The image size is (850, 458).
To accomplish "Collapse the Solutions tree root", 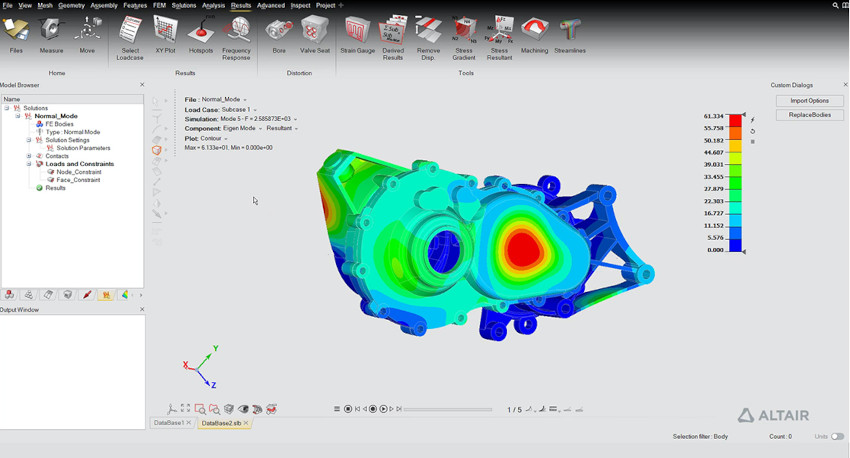I will pos(7,108).
